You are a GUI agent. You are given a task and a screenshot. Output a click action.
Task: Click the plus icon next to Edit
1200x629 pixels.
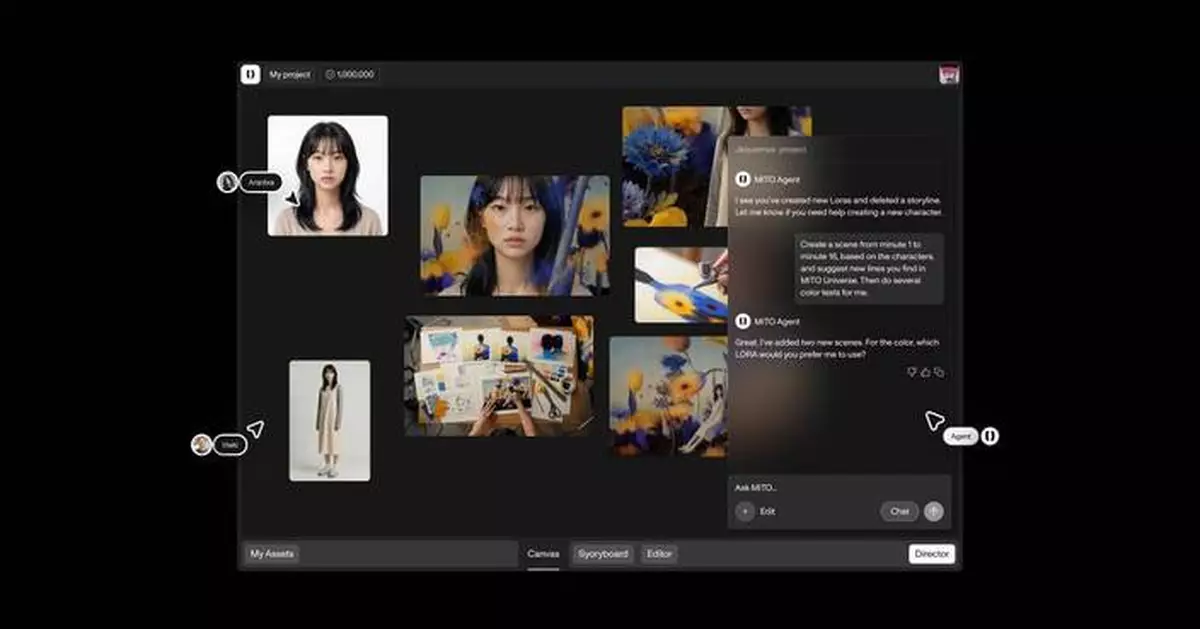(x=744, y=511)
